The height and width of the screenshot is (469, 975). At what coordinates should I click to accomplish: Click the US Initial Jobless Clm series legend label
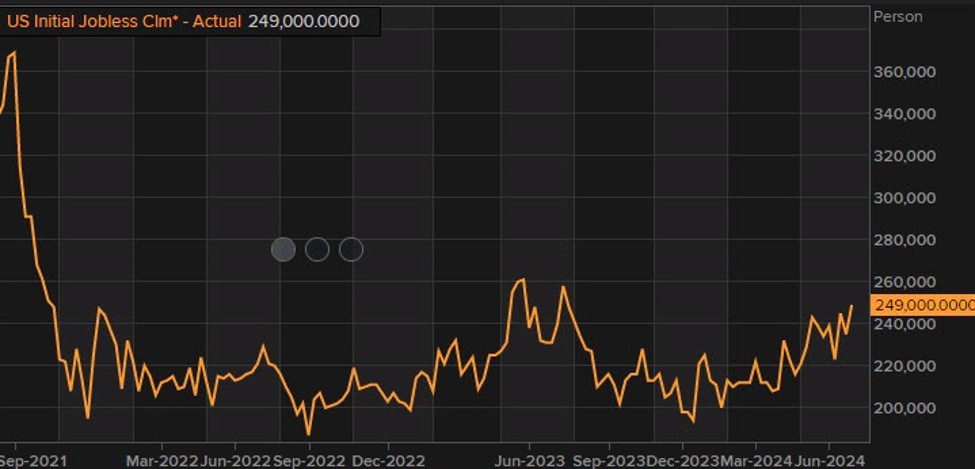click(124, 21)
